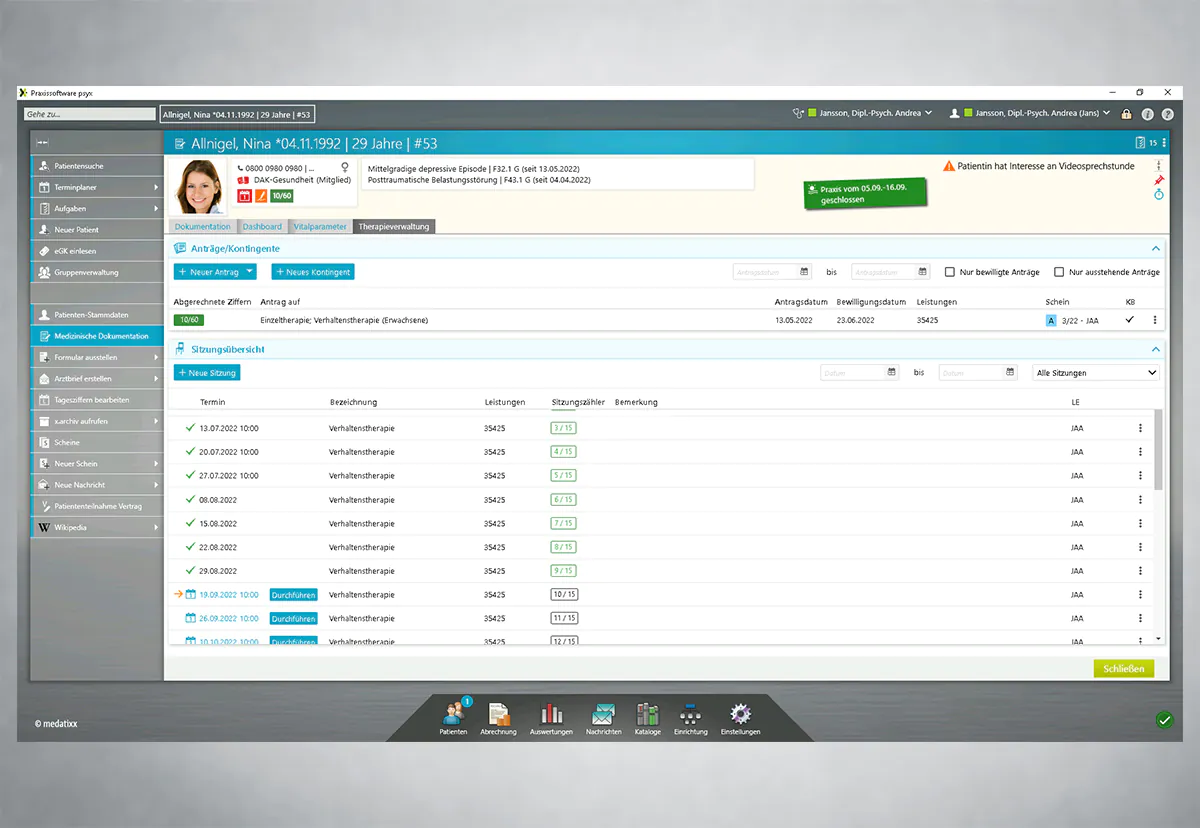Image resolution: width=1200 pixels, height=828 pixels.
Task: Click the session list vertical scrollbar thumb
Action: tap(1159, 450)
